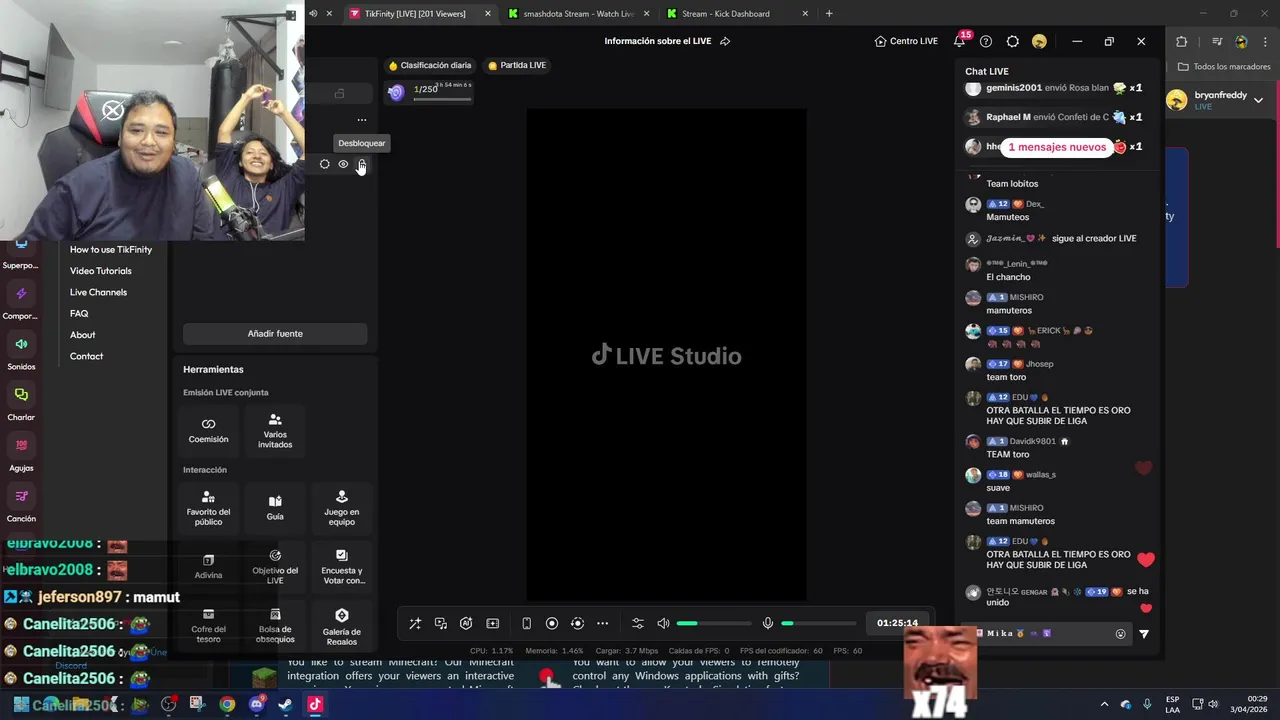
Task: Open the About link
Action: [83, 335]
